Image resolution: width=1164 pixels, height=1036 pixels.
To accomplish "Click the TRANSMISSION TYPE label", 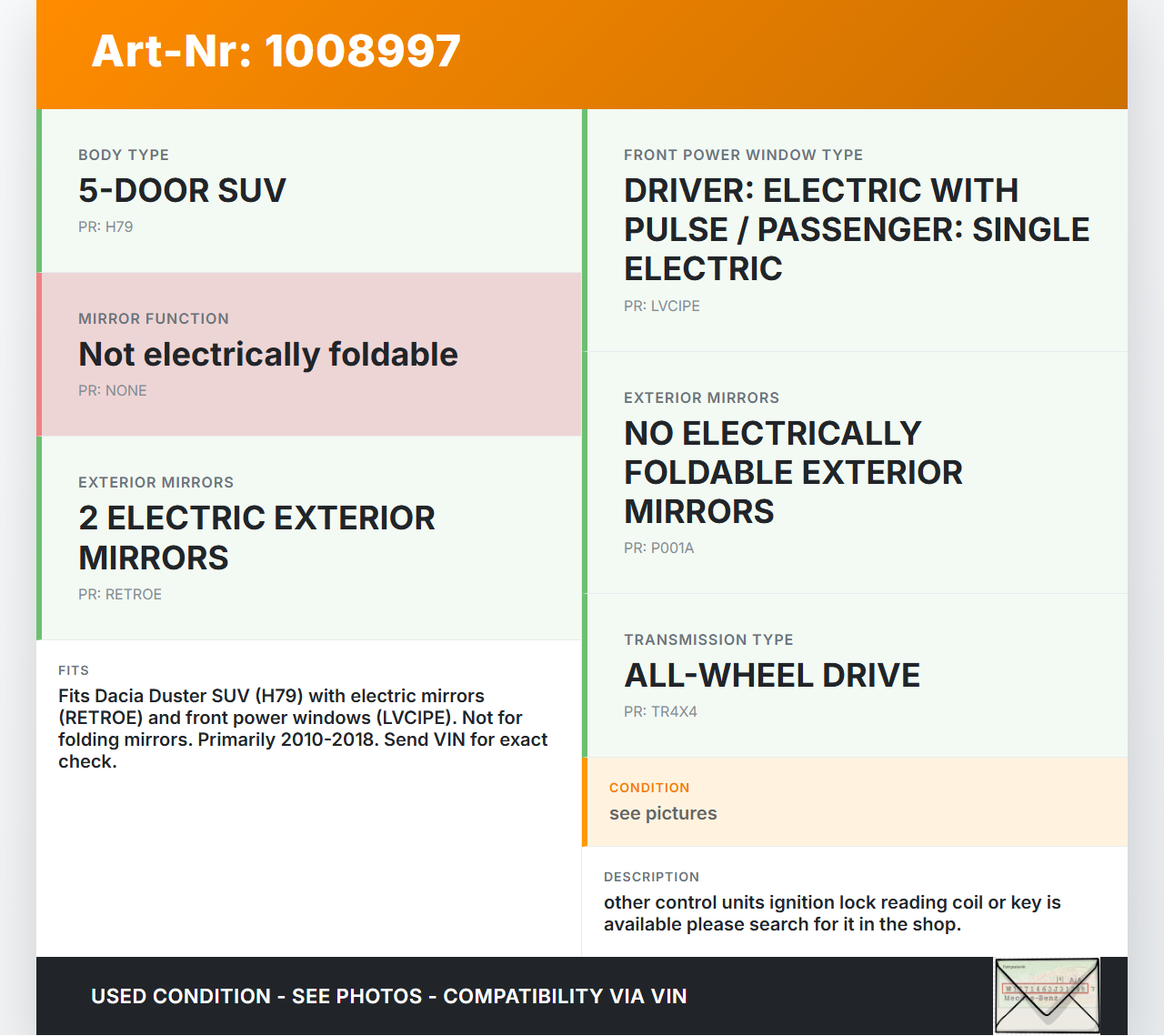I will pyautogui.click(x=708, y=640).
